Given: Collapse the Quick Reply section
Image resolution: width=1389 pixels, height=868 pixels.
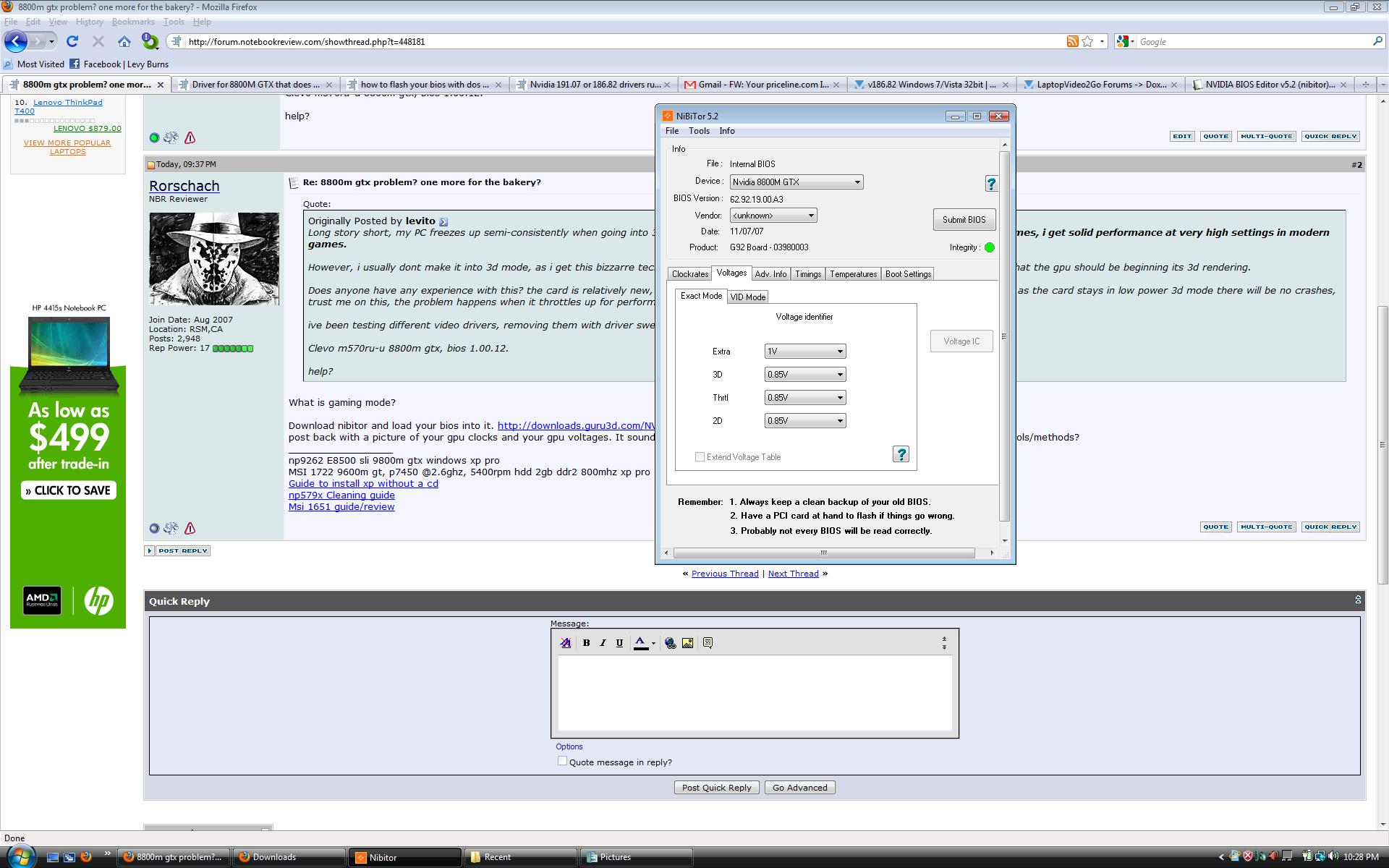Looking at the screenshot, I should tap(1358, 600).
